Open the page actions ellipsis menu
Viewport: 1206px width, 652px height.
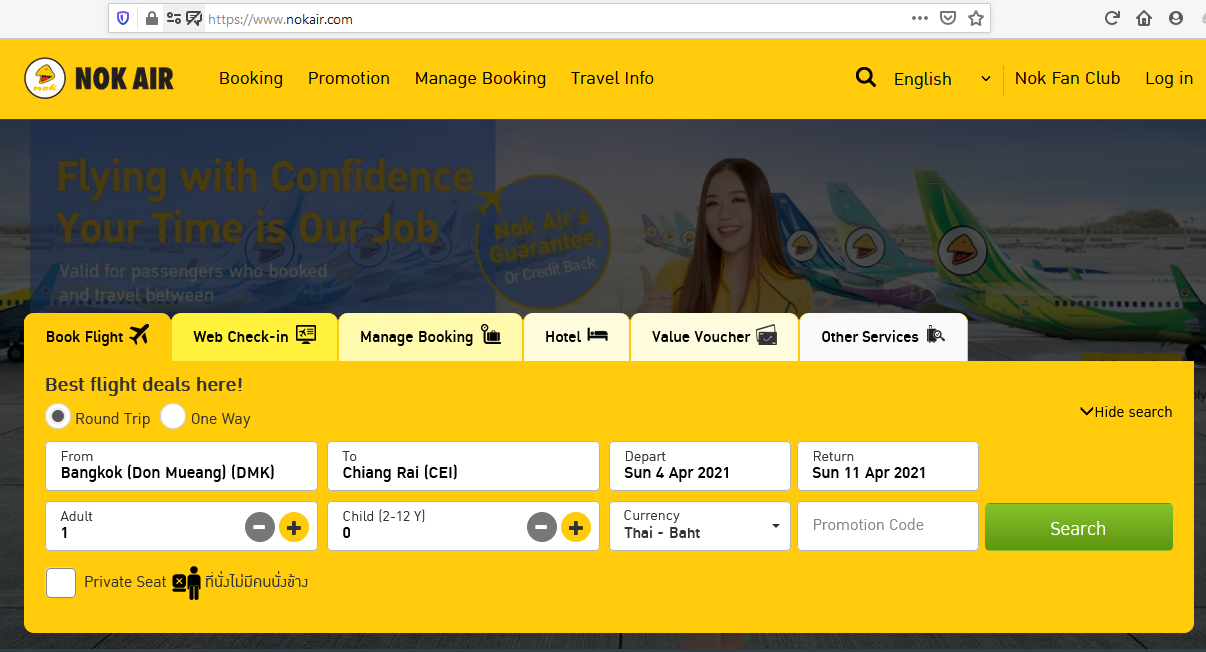[x=920, y=18]
